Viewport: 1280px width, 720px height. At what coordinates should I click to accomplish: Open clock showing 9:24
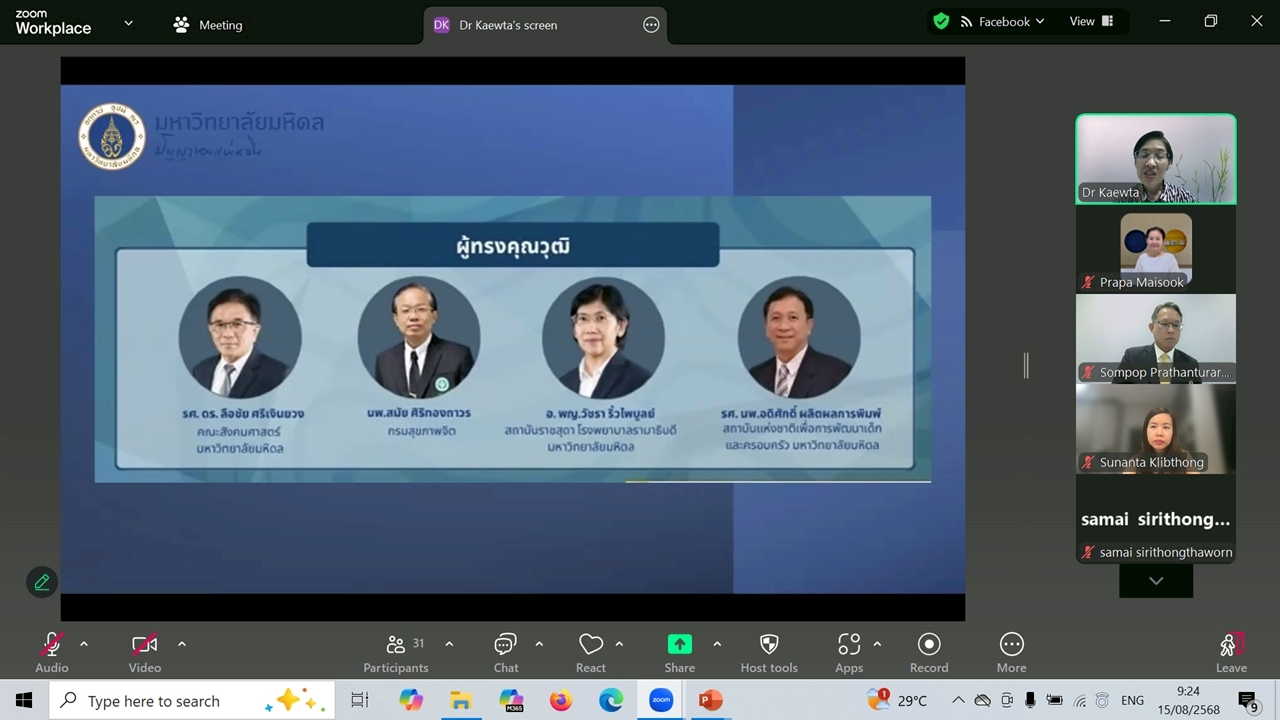[1188, 700]
